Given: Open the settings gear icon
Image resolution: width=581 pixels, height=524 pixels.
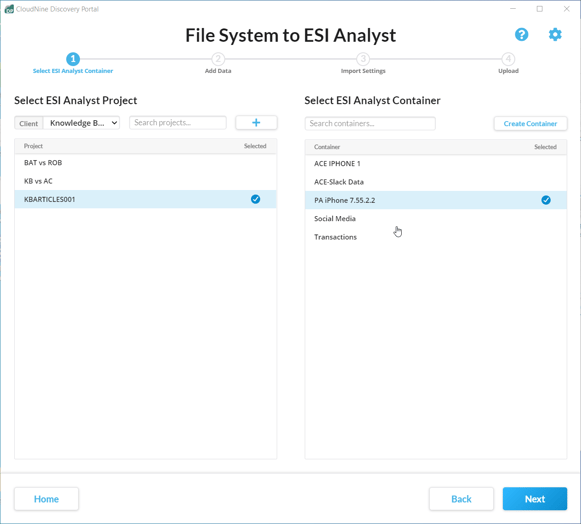Looking at the screenshot, I should (555, 35).
